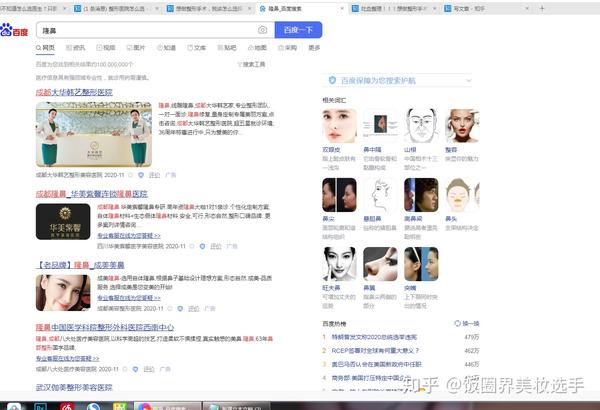Open image search via camera icon
This screenshot has width=600, height=410.
(x=262, y=30)
